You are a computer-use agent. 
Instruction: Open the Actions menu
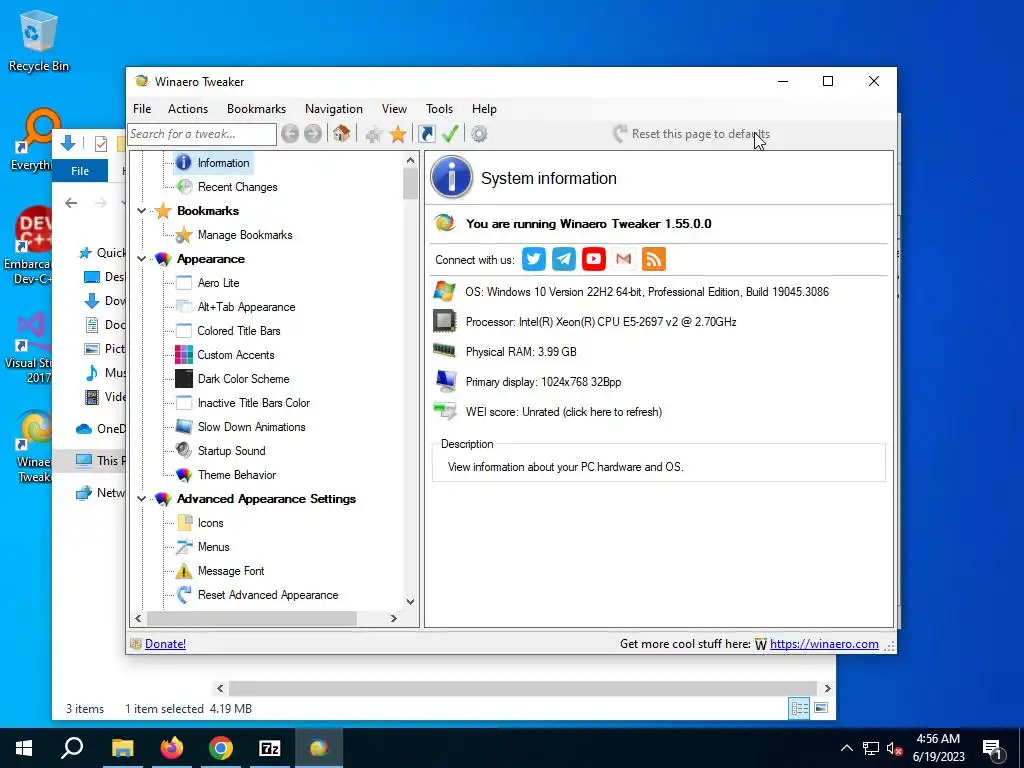188,109
